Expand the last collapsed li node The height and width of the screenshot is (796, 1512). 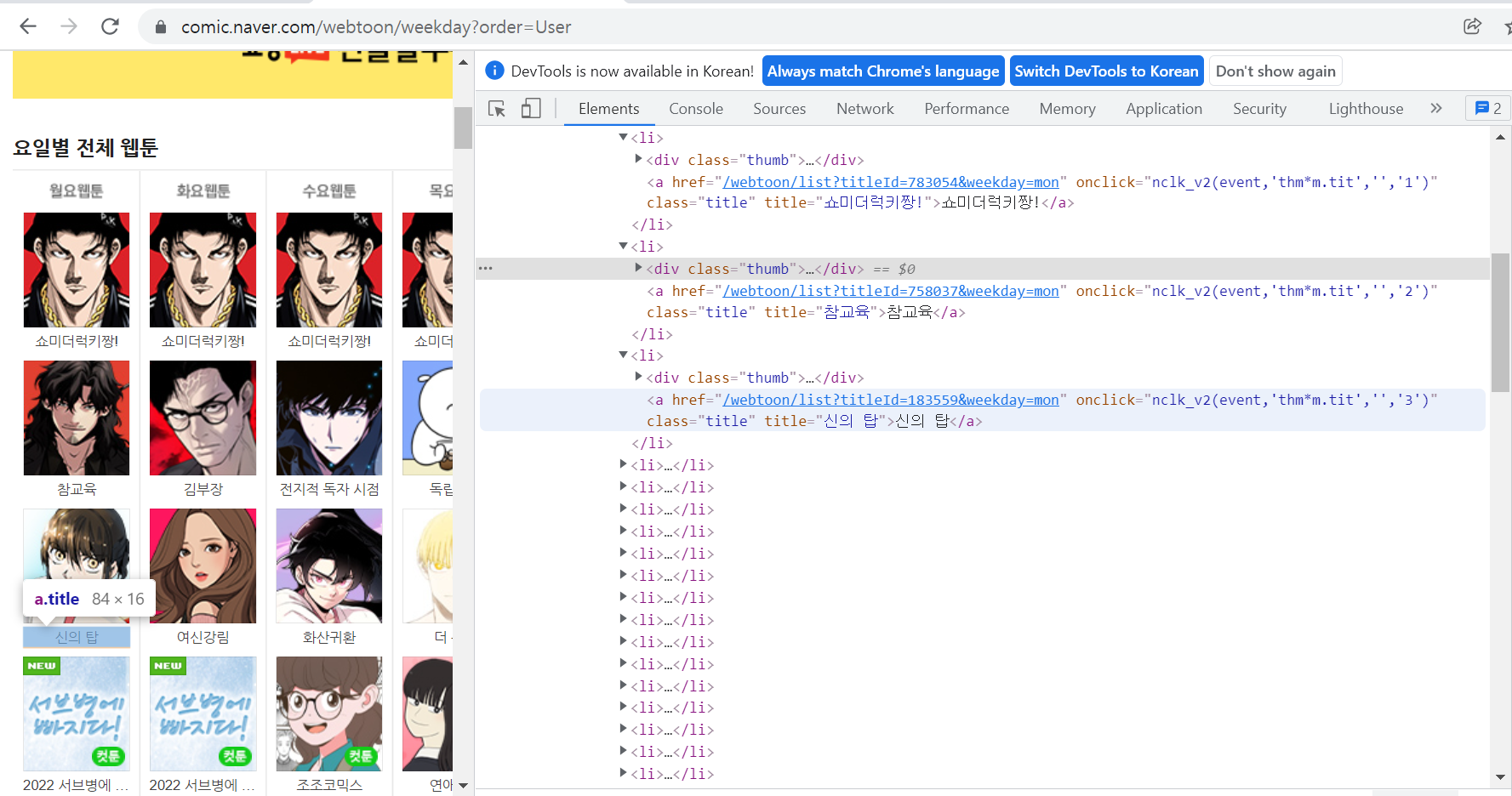click(623, 773)
